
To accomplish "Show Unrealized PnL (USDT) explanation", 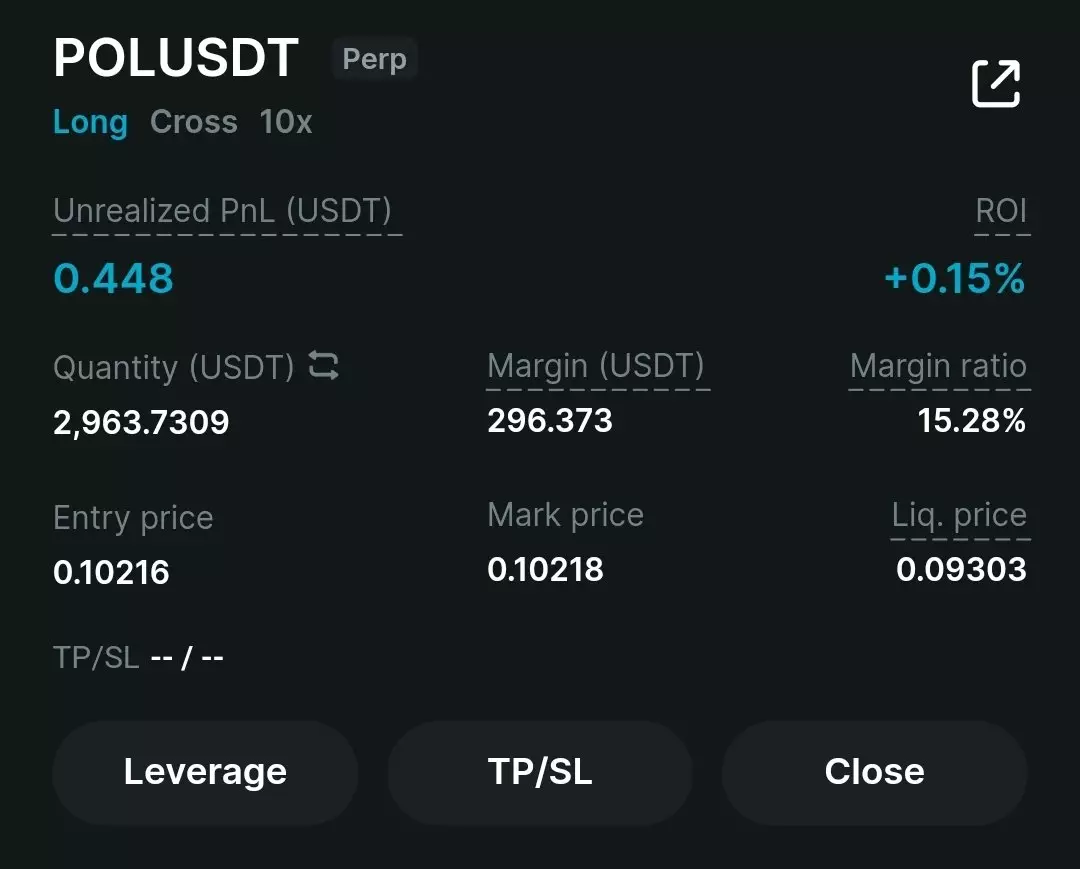I will pos(222,211).
